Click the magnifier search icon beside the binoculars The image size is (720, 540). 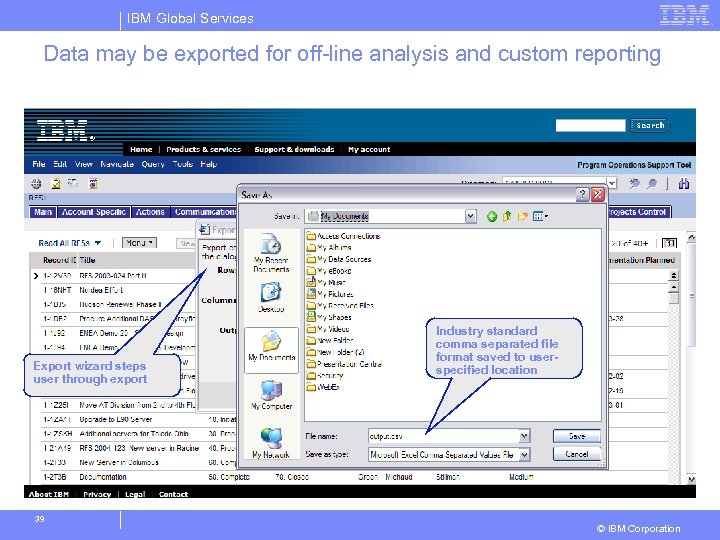tap(652, 184)
